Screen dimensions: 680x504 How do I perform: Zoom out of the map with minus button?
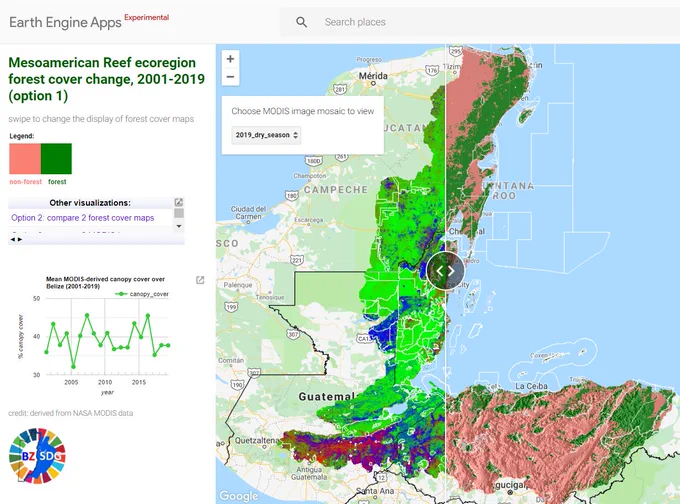coord(230,77)
